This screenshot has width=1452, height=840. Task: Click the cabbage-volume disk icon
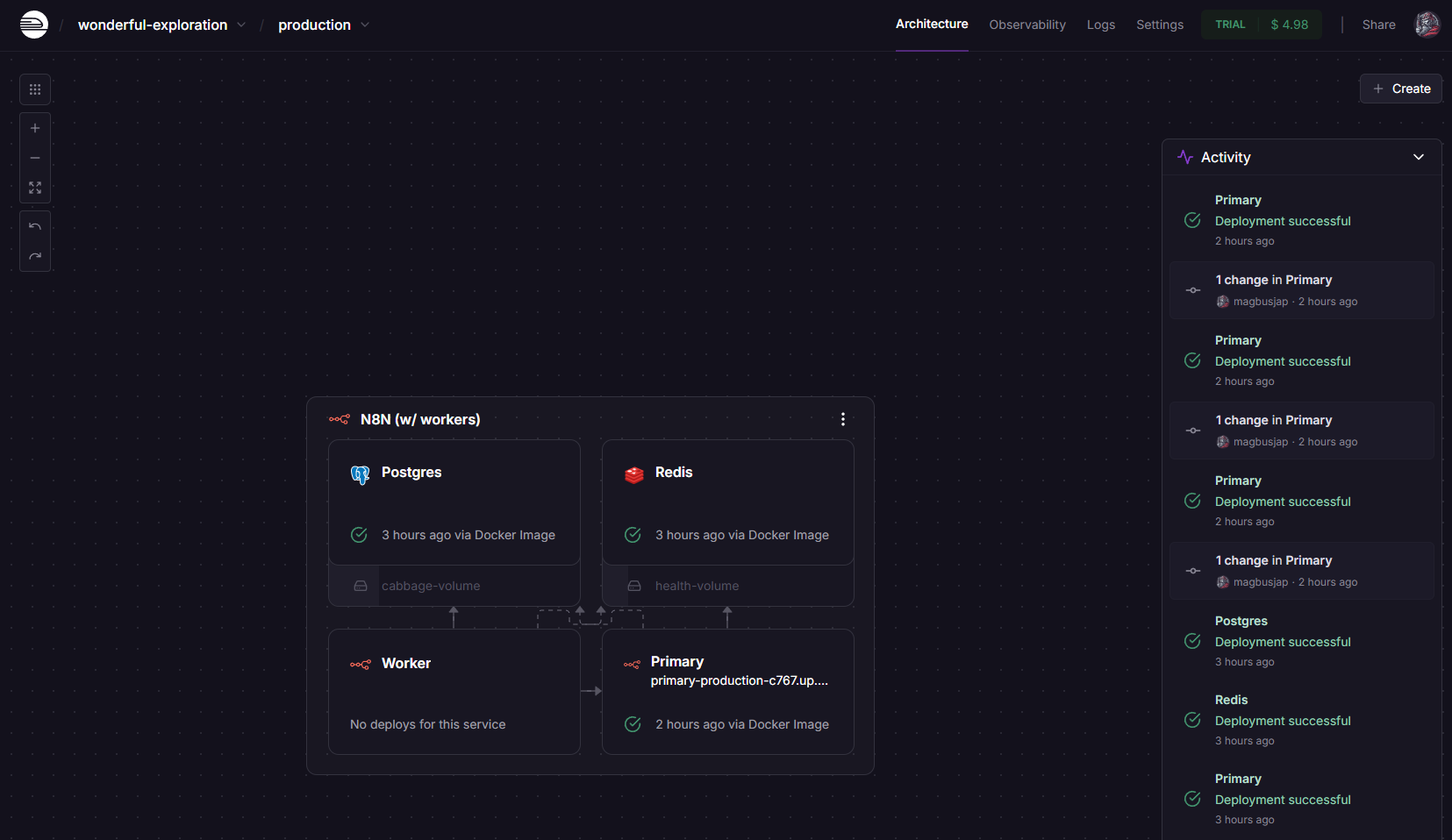coord(361,586)
